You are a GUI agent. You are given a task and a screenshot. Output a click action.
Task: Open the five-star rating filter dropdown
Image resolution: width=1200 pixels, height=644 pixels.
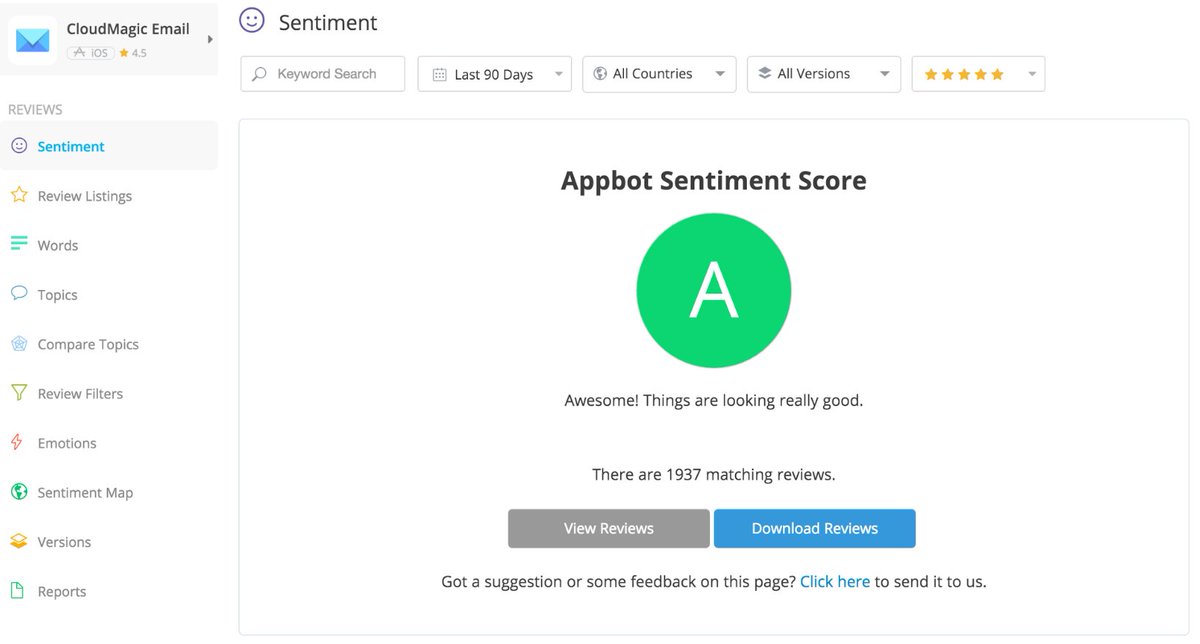[x=978, y=74]
